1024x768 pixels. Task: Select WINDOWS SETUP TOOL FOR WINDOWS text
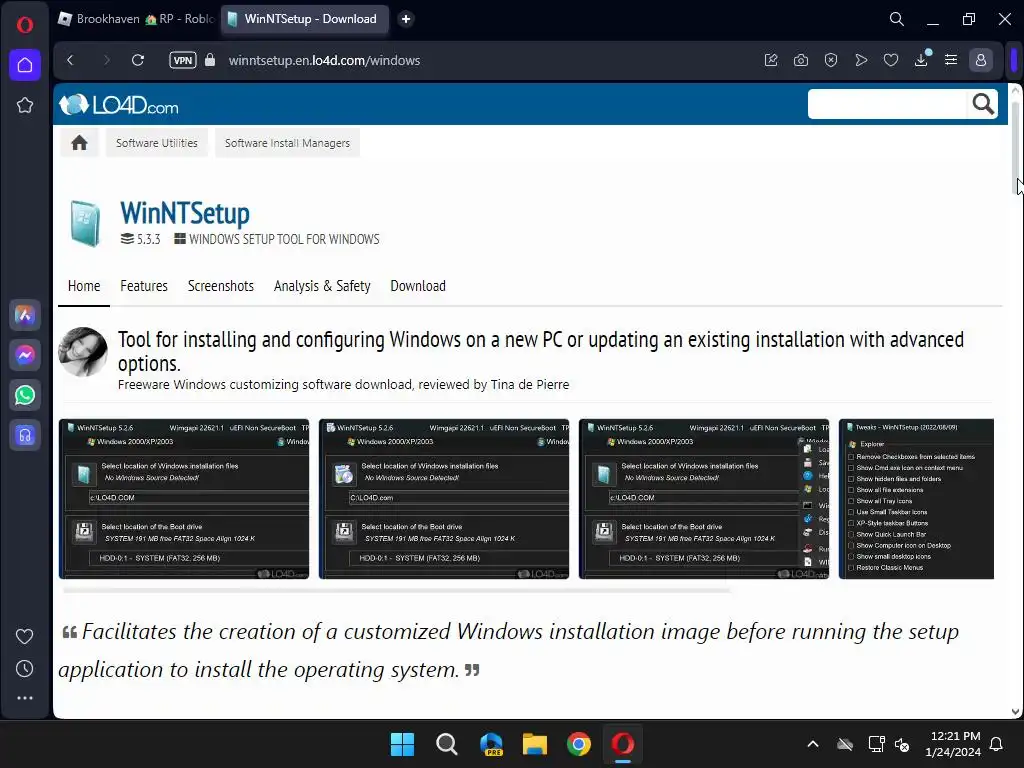[284, 239]
